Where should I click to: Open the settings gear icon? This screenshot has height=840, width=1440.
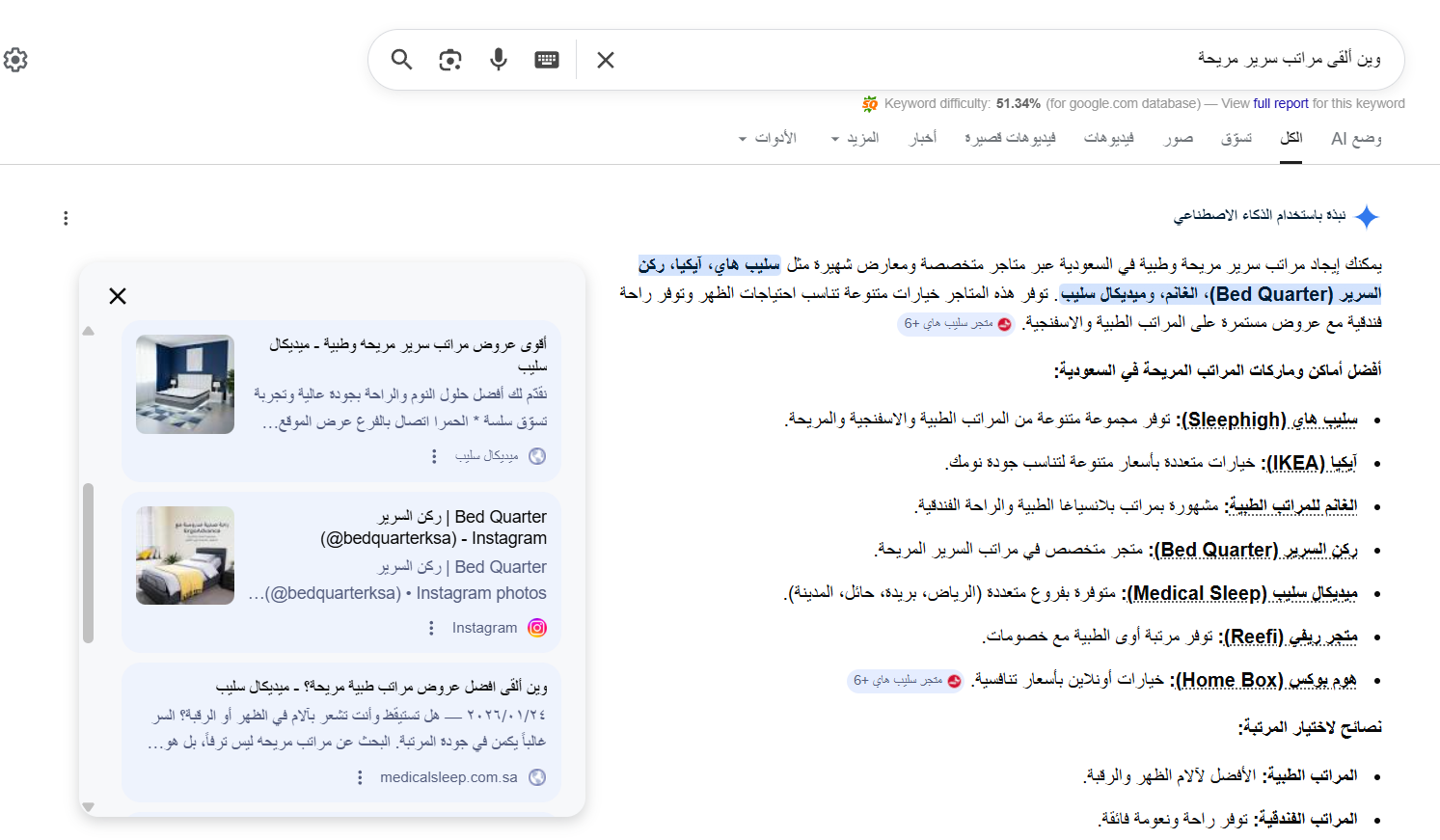click(15, 60)
